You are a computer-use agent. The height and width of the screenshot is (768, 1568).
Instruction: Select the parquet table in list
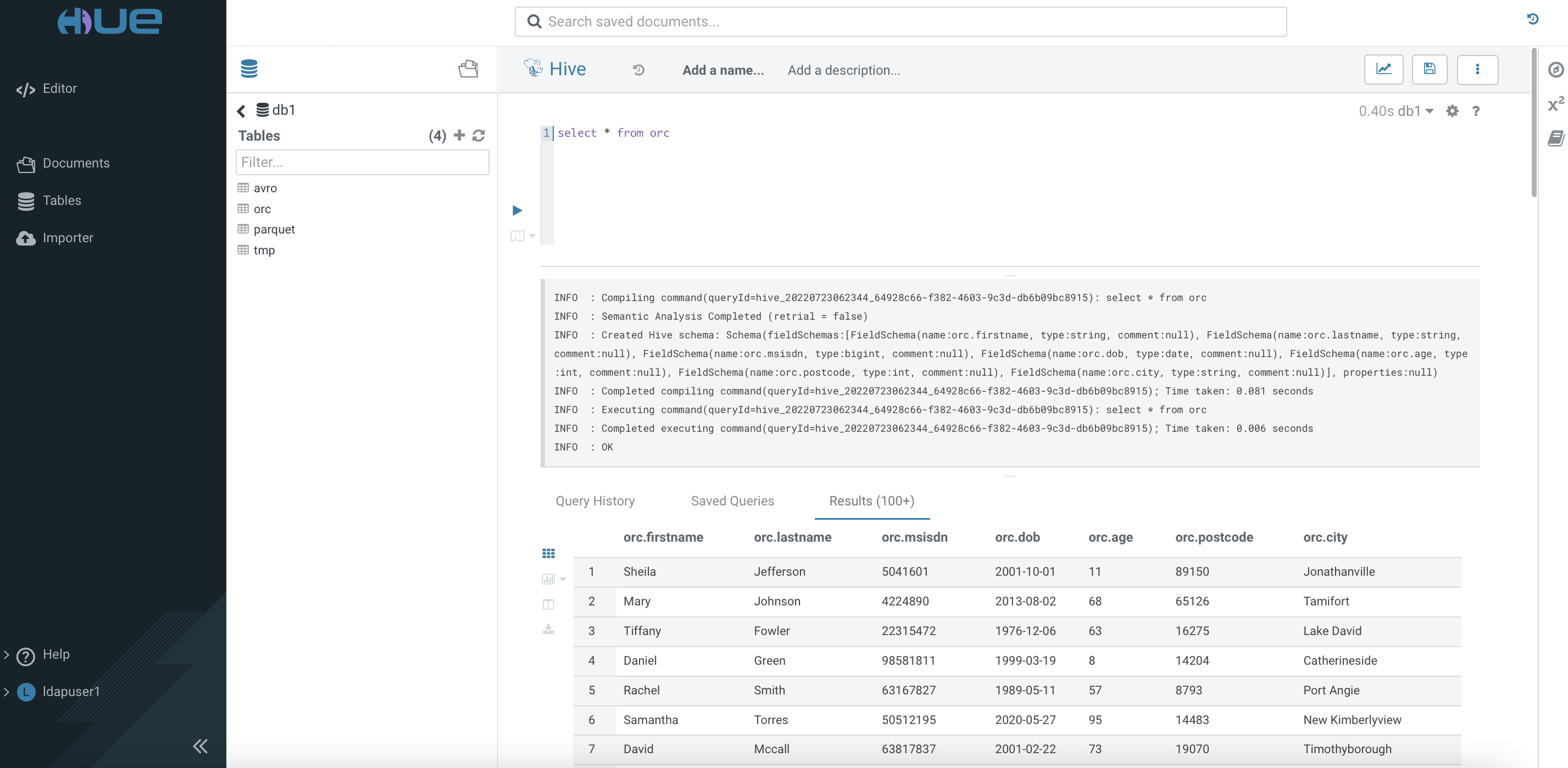coord(274,230)
